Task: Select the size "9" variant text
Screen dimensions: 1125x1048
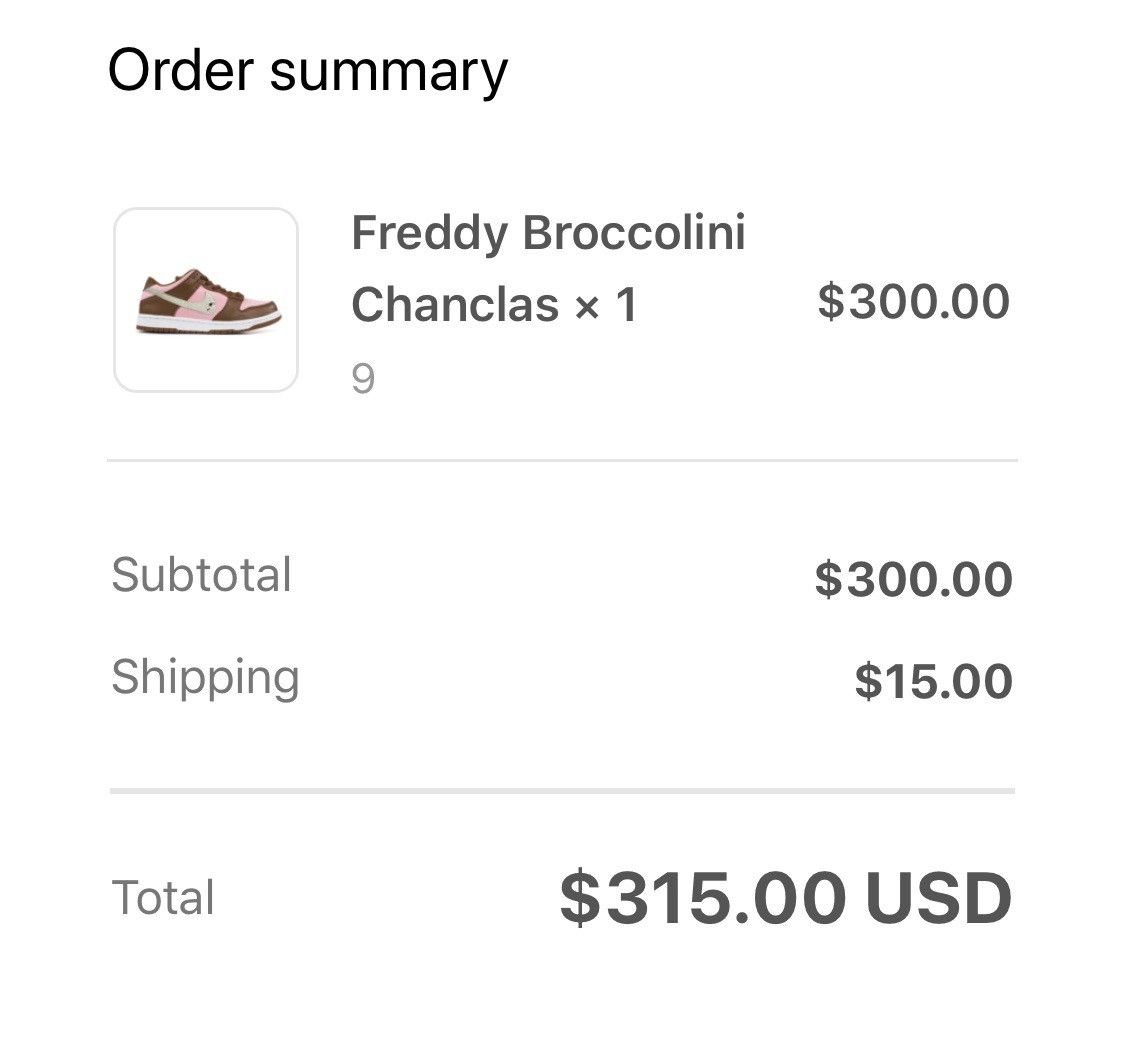Action: [x=363, y=379]
